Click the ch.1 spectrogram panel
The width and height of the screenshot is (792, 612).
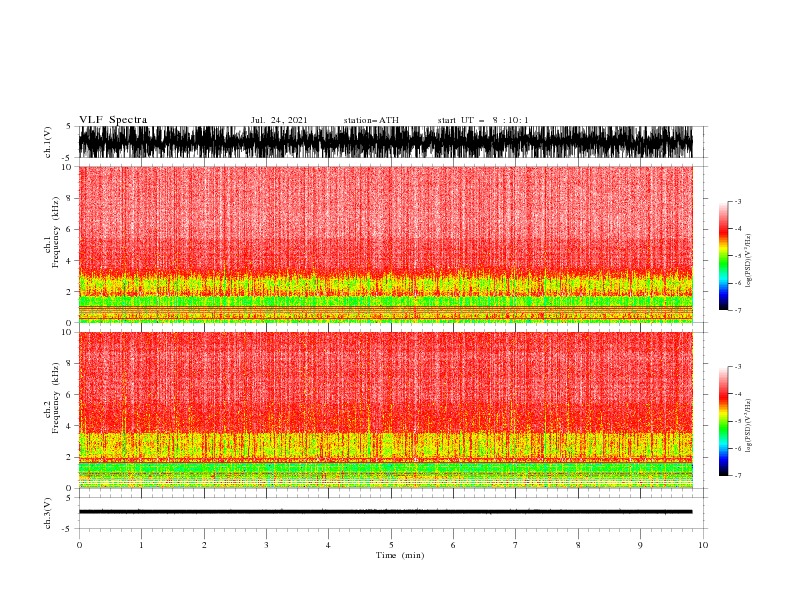pos(386,244)
